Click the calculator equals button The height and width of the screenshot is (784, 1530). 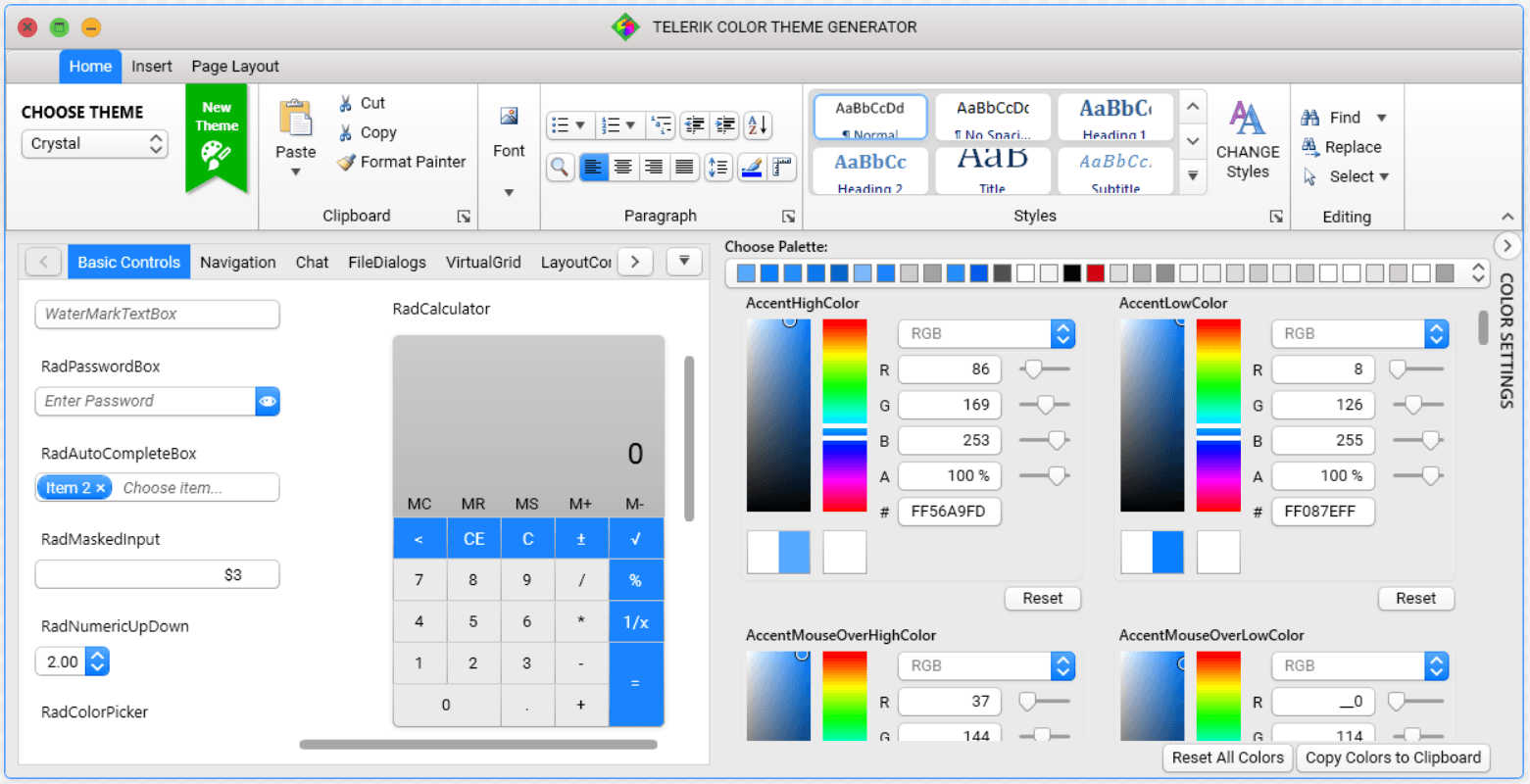point(636,684)
